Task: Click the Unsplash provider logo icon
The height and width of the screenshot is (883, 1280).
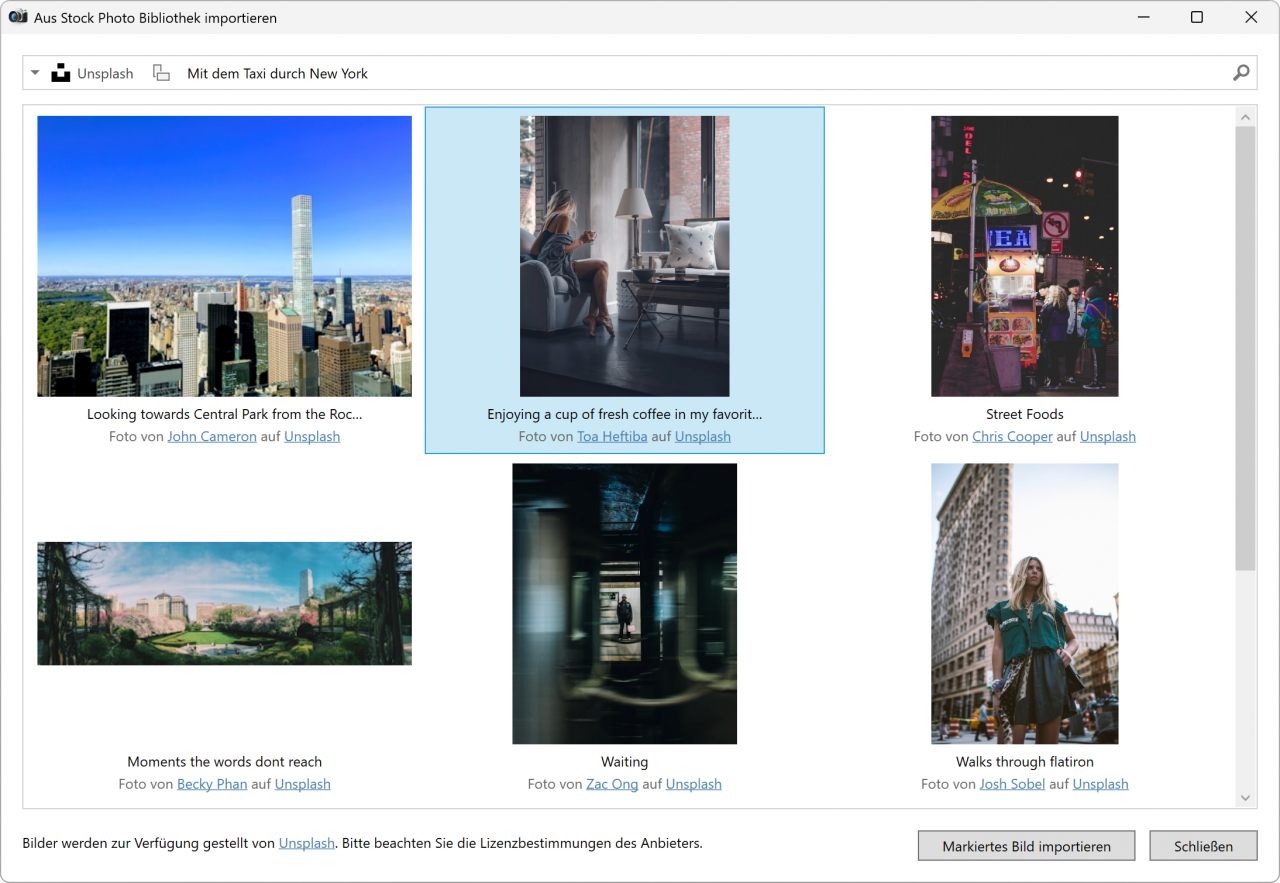Action: [62, 73]
